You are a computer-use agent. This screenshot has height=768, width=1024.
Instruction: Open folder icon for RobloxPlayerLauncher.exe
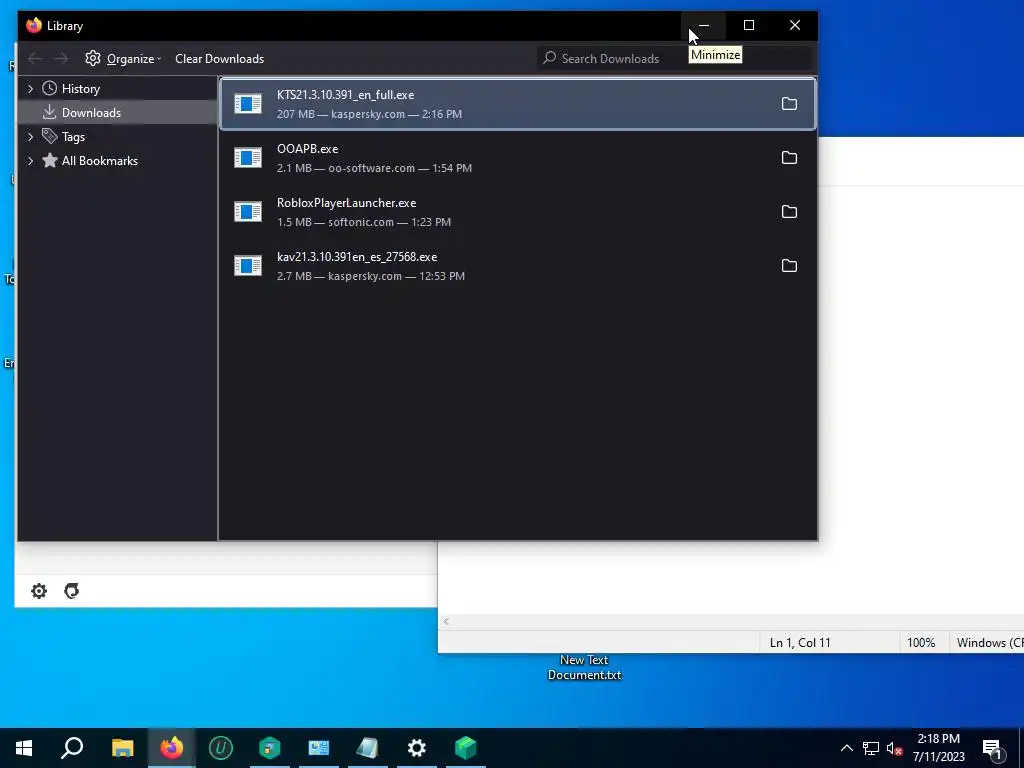coord(789,212)
